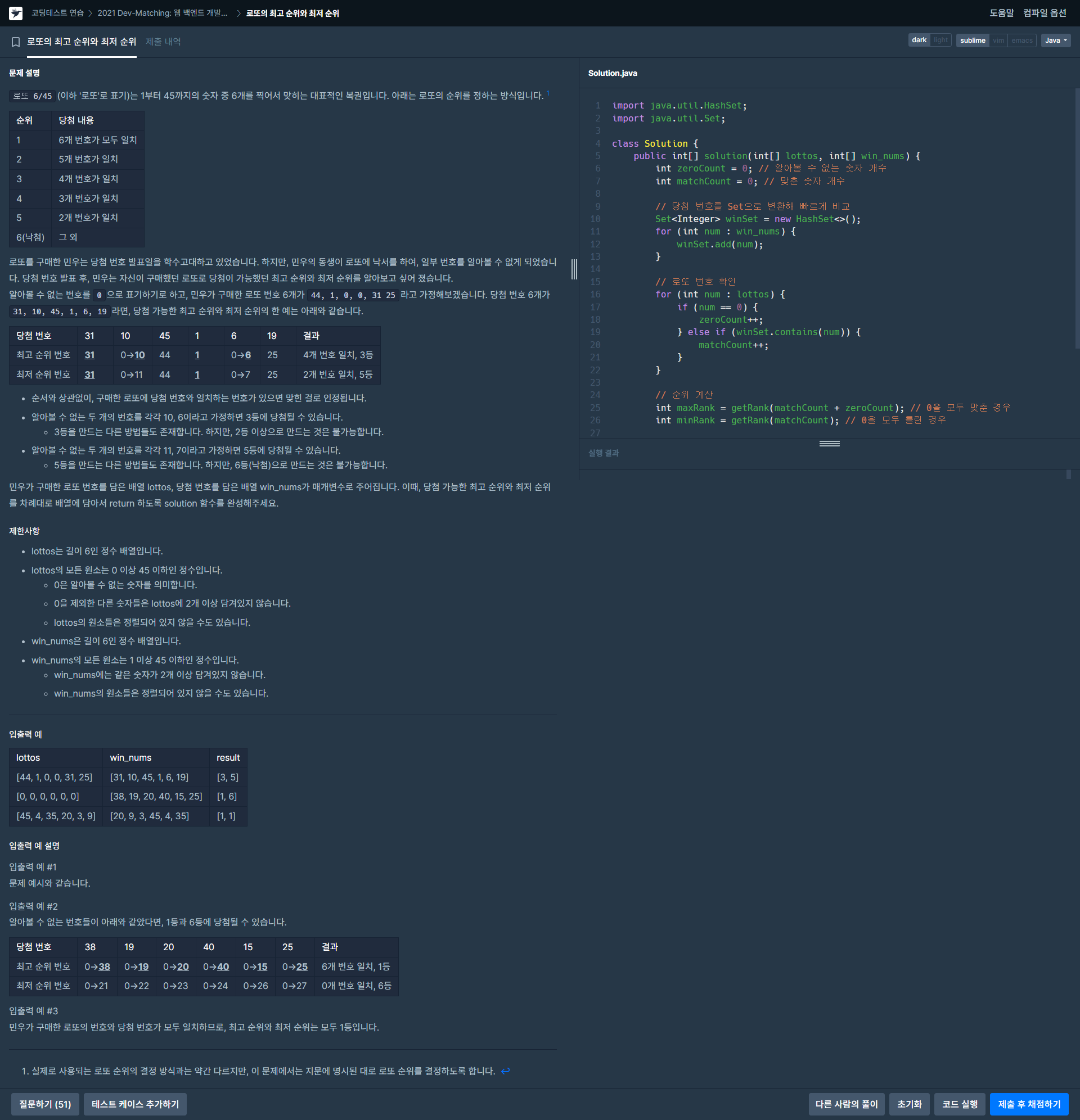Screen dimensions: 1080x1120
Task: Open 도움말 menu in header
Action: pyautogui.click(x=1001, y=13)
